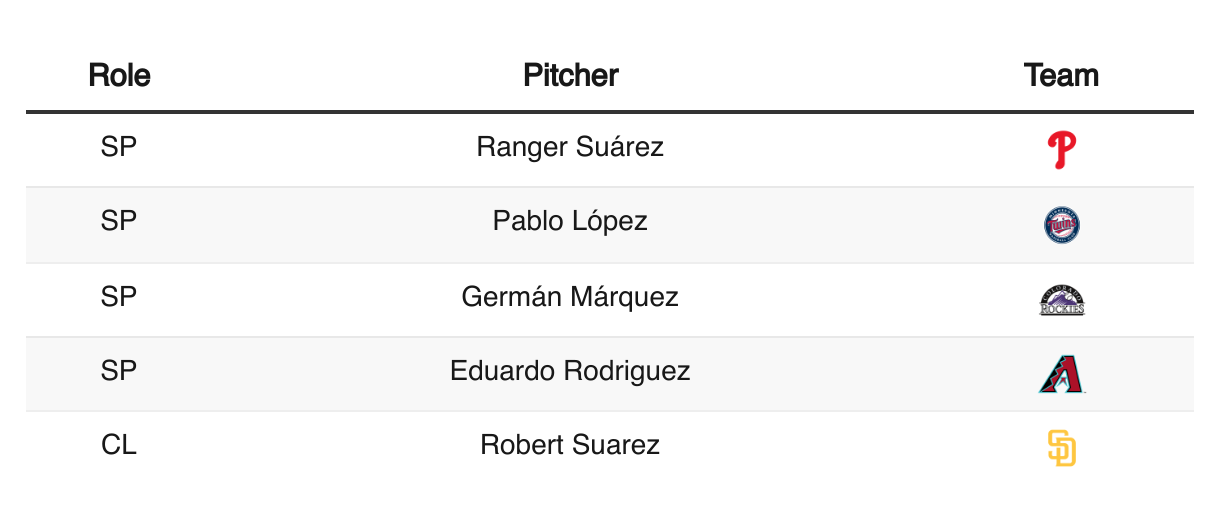Click the Arizona Diamondbacks logo
Screen dimensions: 1220x512
coord(1061,374)
